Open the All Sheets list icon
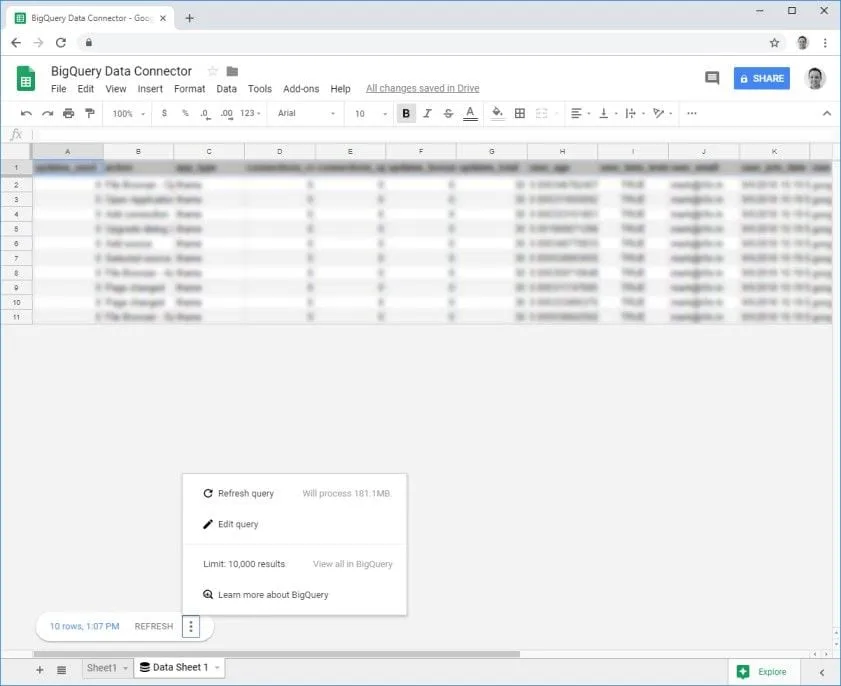 click(x=62, y=670)
